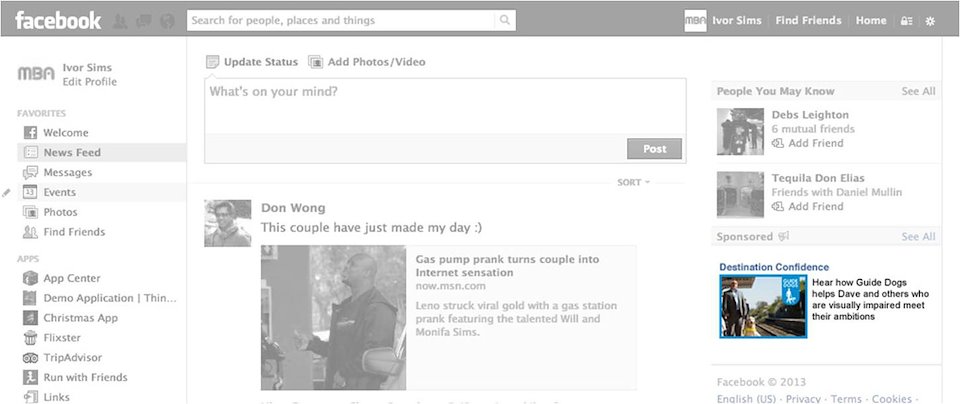Open the notifications globe icon
This screenshot has width=960, height=404.
coord(167,20)
